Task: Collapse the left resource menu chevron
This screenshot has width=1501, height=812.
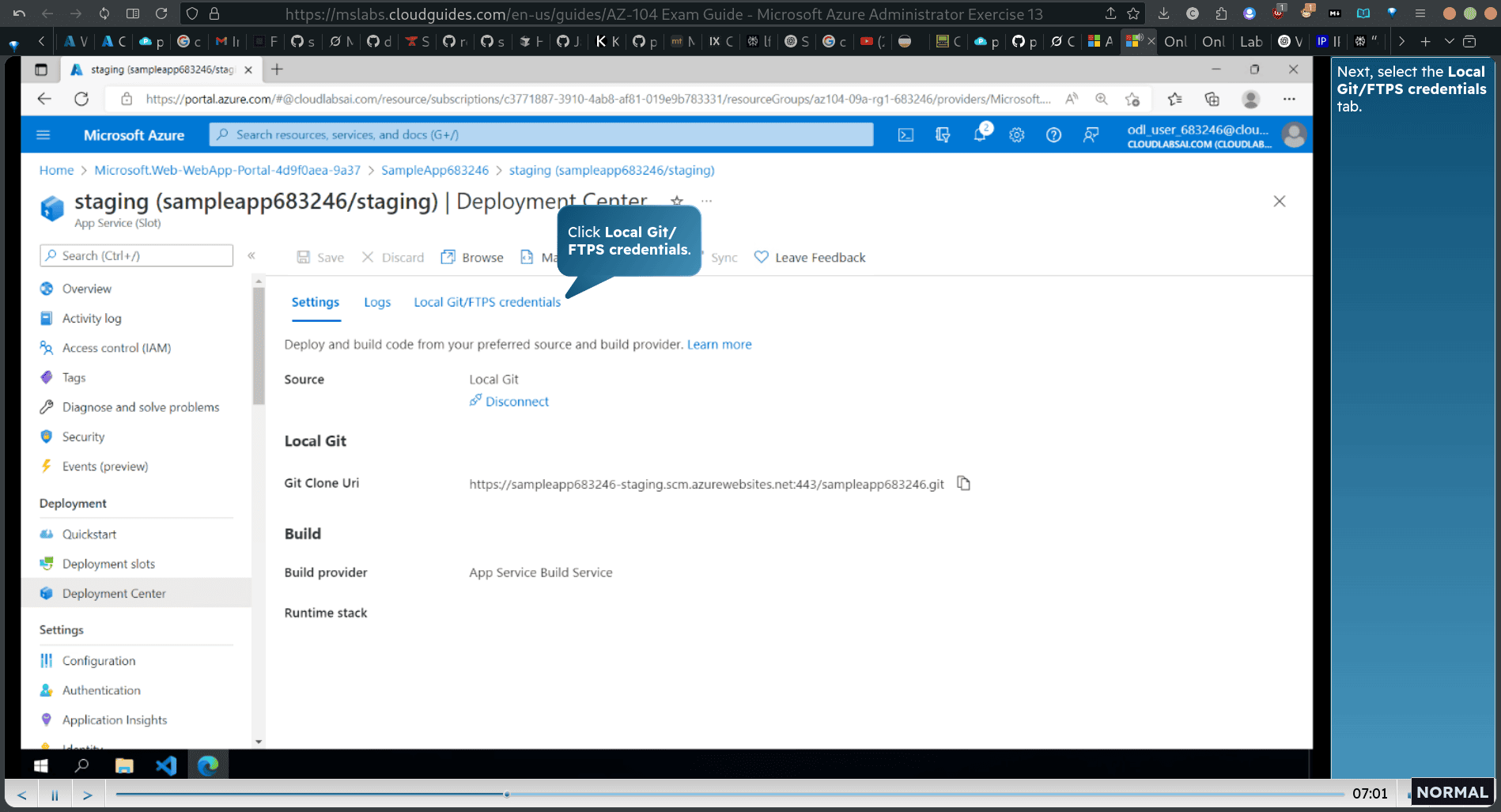Action: pos(251,255)
